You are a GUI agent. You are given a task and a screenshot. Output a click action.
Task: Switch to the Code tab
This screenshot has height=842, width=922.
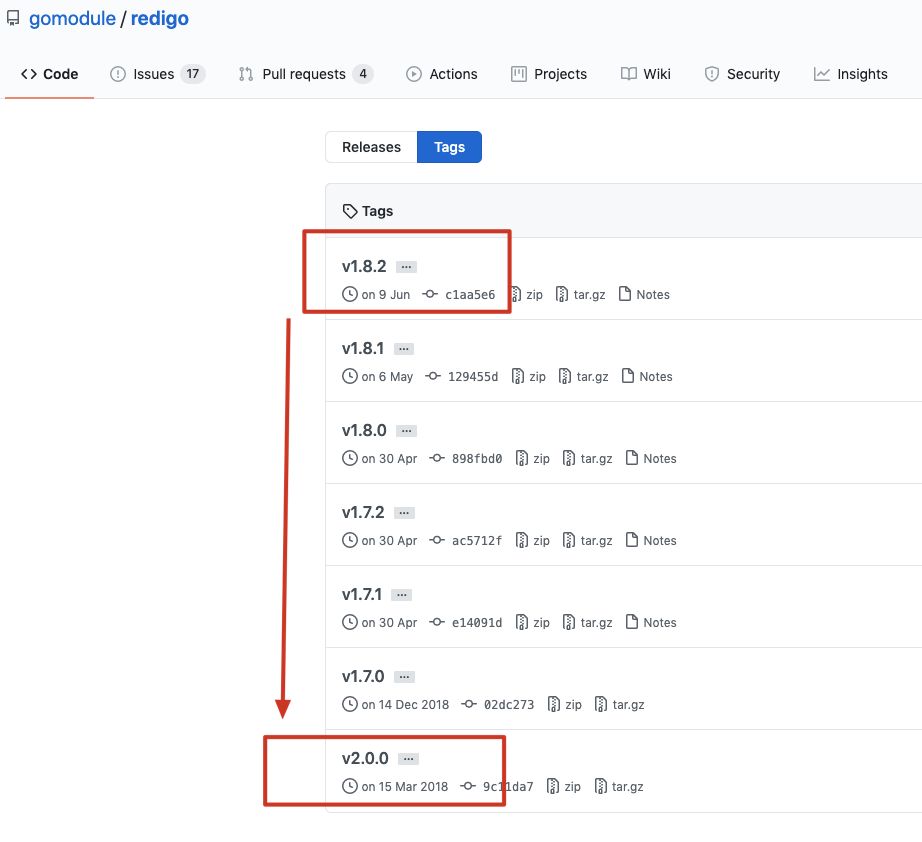(50, 73)
